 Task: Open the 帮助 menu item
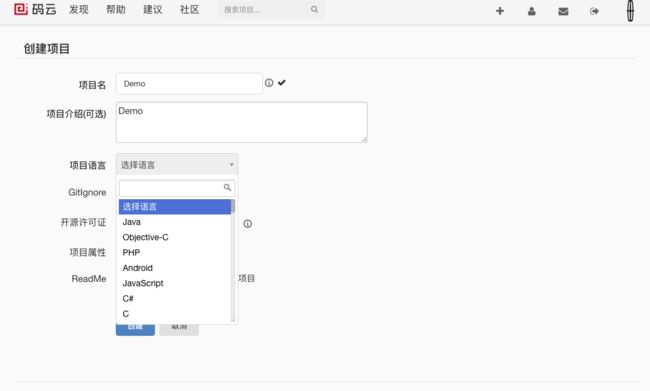pyautogui.click(x=116, y=10)
